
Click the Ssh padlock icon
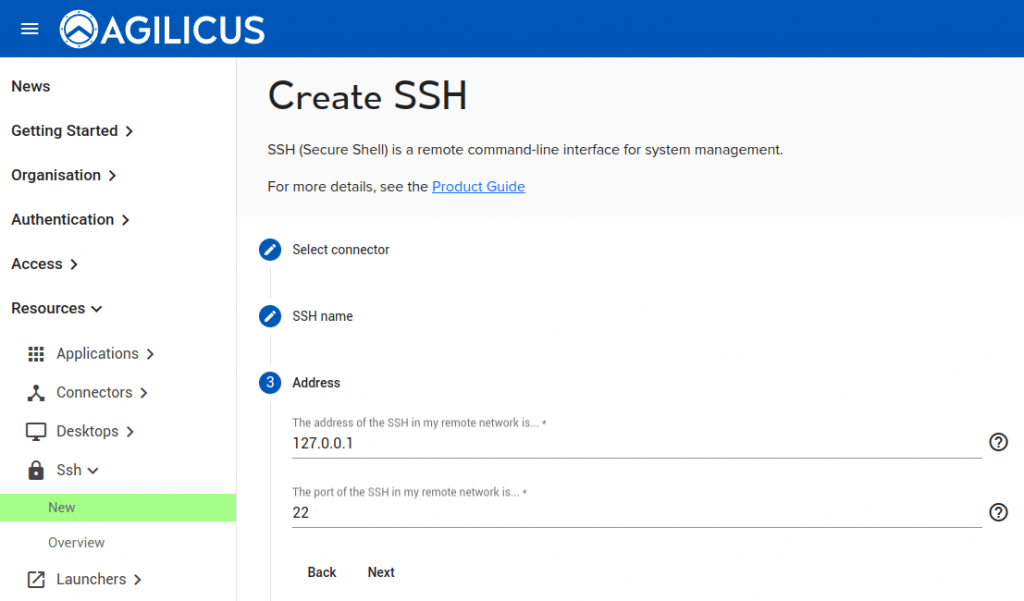click(x=36, y=470)
